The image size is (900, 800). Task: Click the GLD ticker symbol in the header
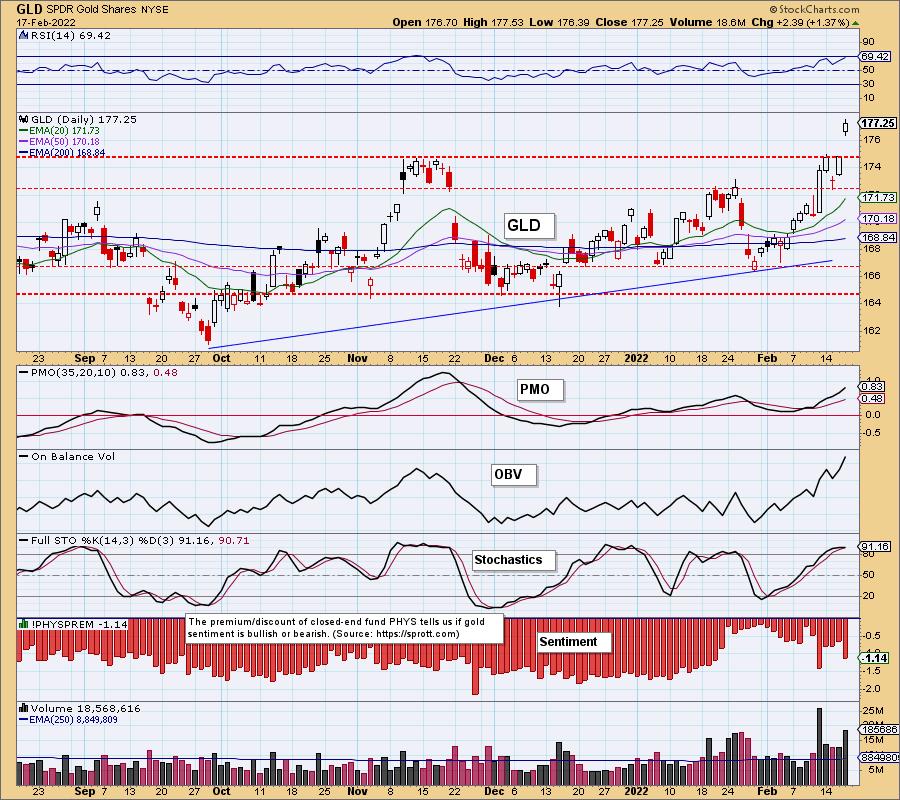point(29,10)
